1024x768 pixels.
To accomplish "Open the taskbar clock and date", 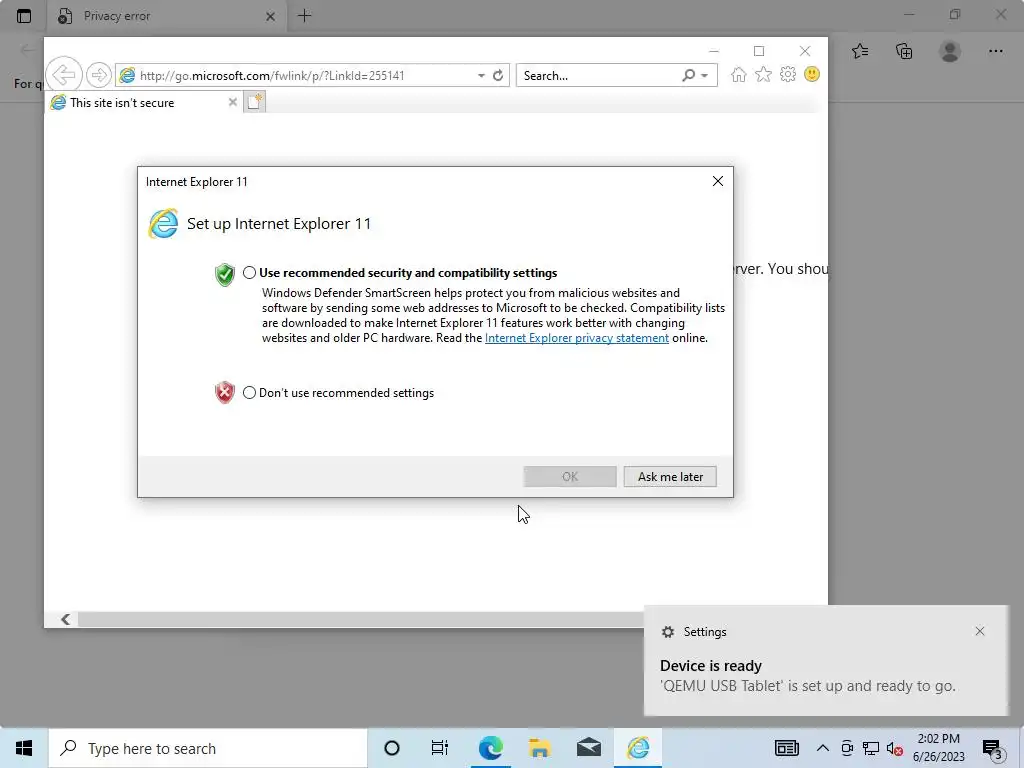I will point(938,748).
